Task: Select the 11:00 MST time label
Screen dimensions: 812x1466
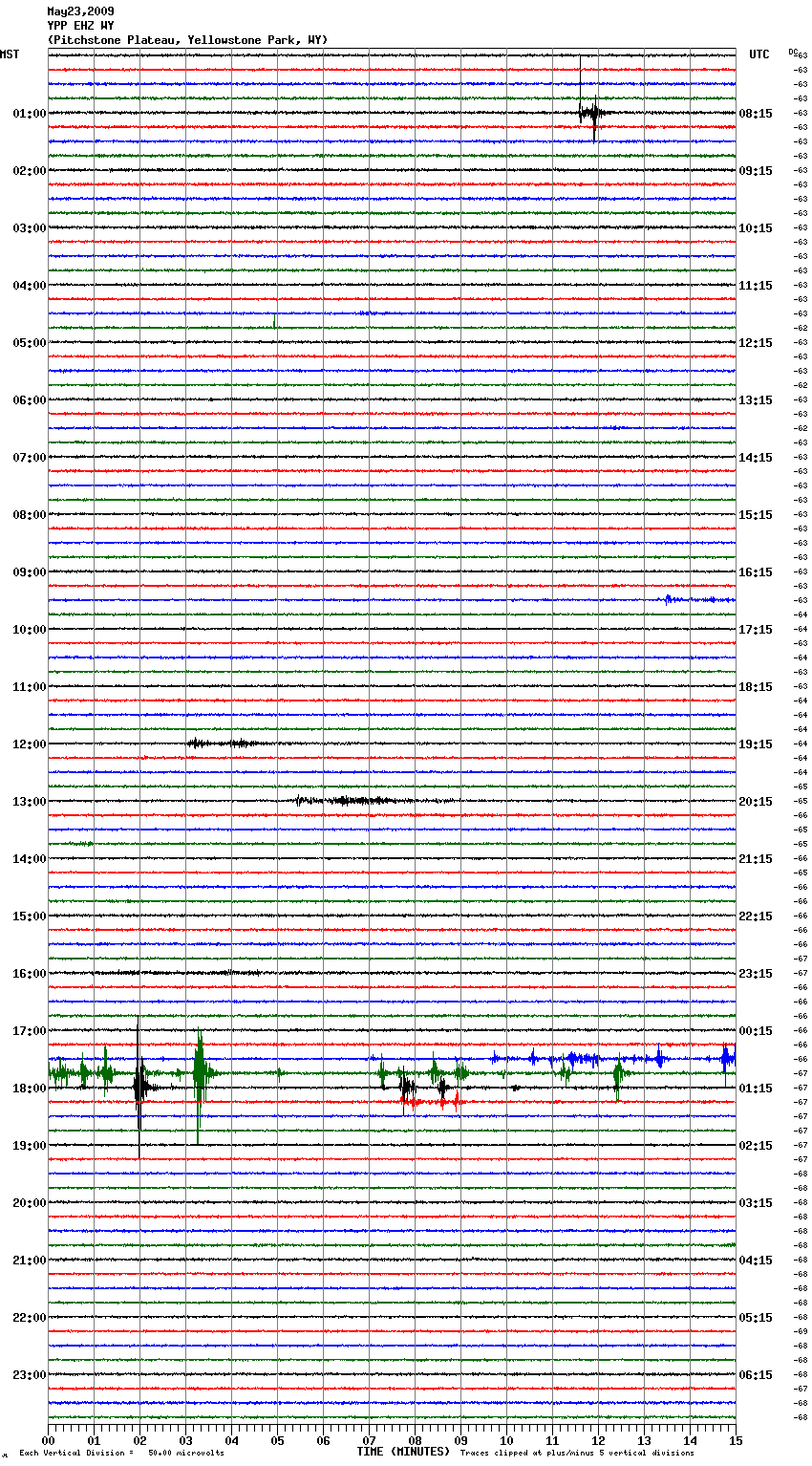Action: click(30, 687)
